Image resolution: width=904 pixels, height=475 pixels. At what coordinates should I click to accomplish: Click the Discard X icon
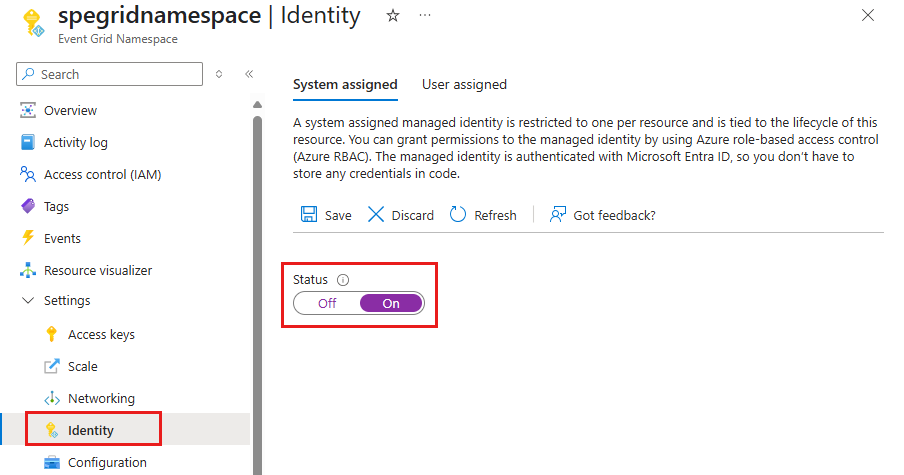pos(376,215)
